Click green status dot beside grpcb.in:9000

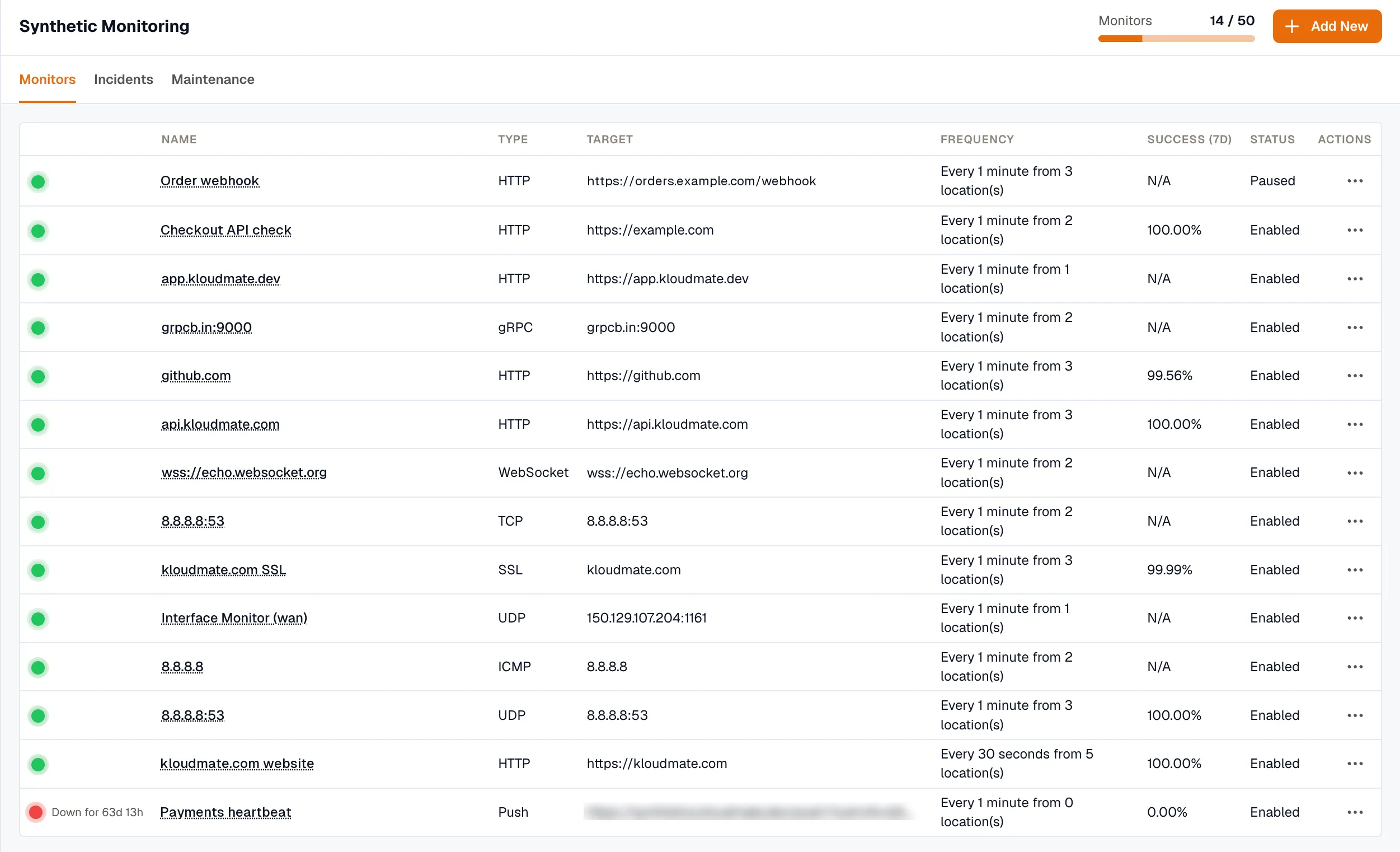(x=38, y=328)
